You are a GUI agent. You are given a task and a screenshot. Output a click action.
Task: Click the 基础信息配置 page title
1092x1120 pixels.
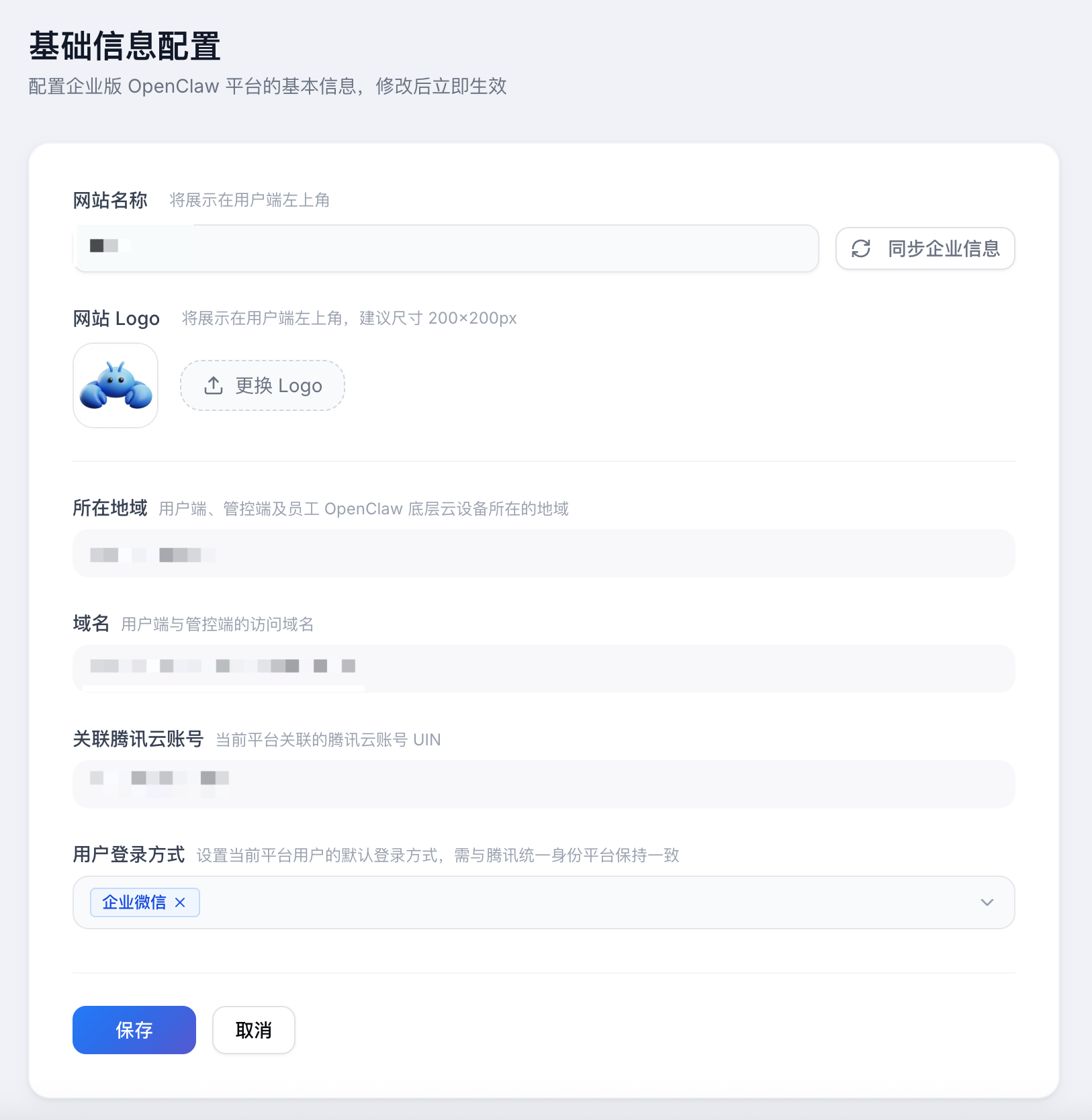click(x=125, y=46)
